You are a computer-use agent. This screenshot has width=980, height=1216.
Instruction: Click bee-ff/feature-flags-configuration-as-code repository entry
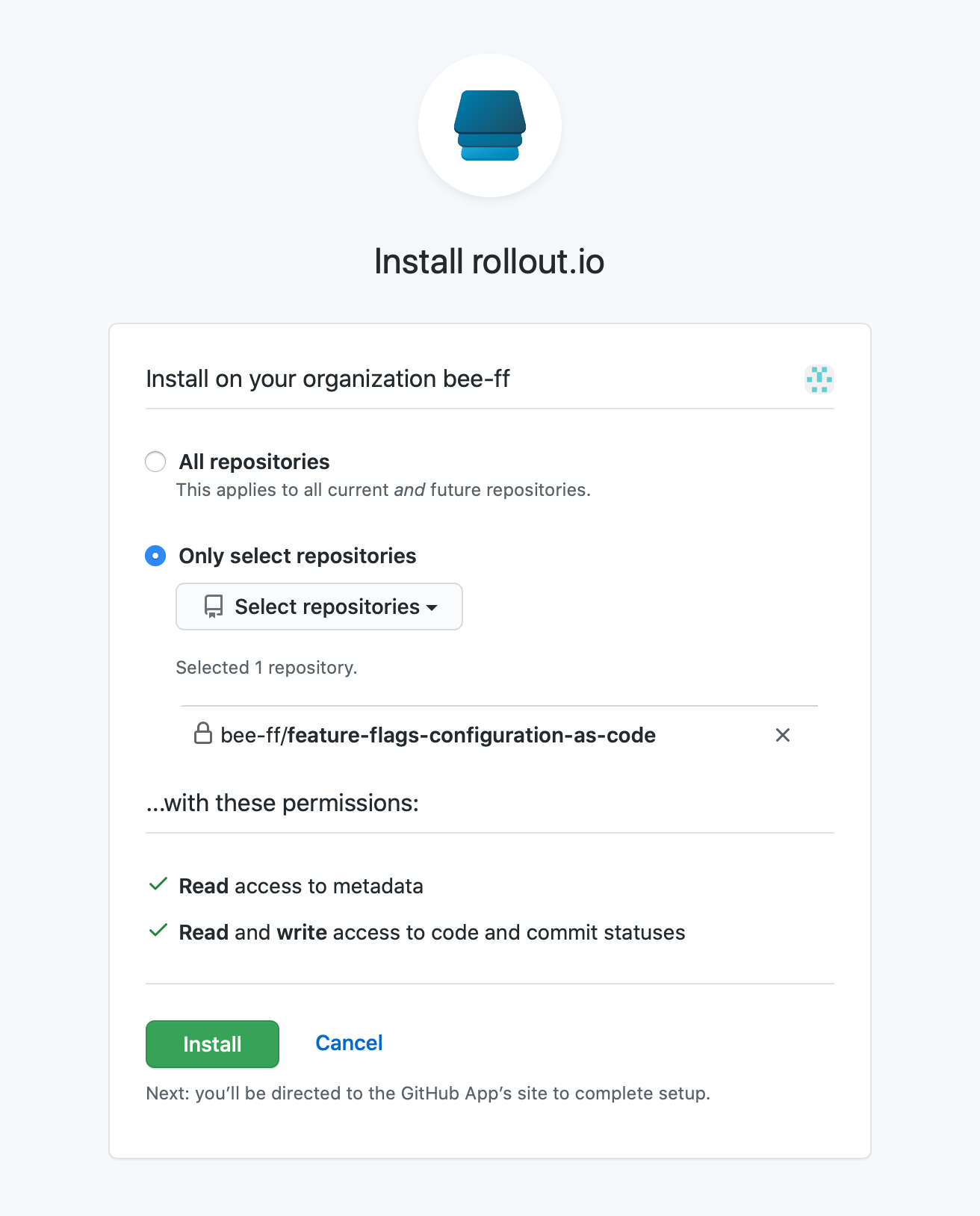pos(438,735)
